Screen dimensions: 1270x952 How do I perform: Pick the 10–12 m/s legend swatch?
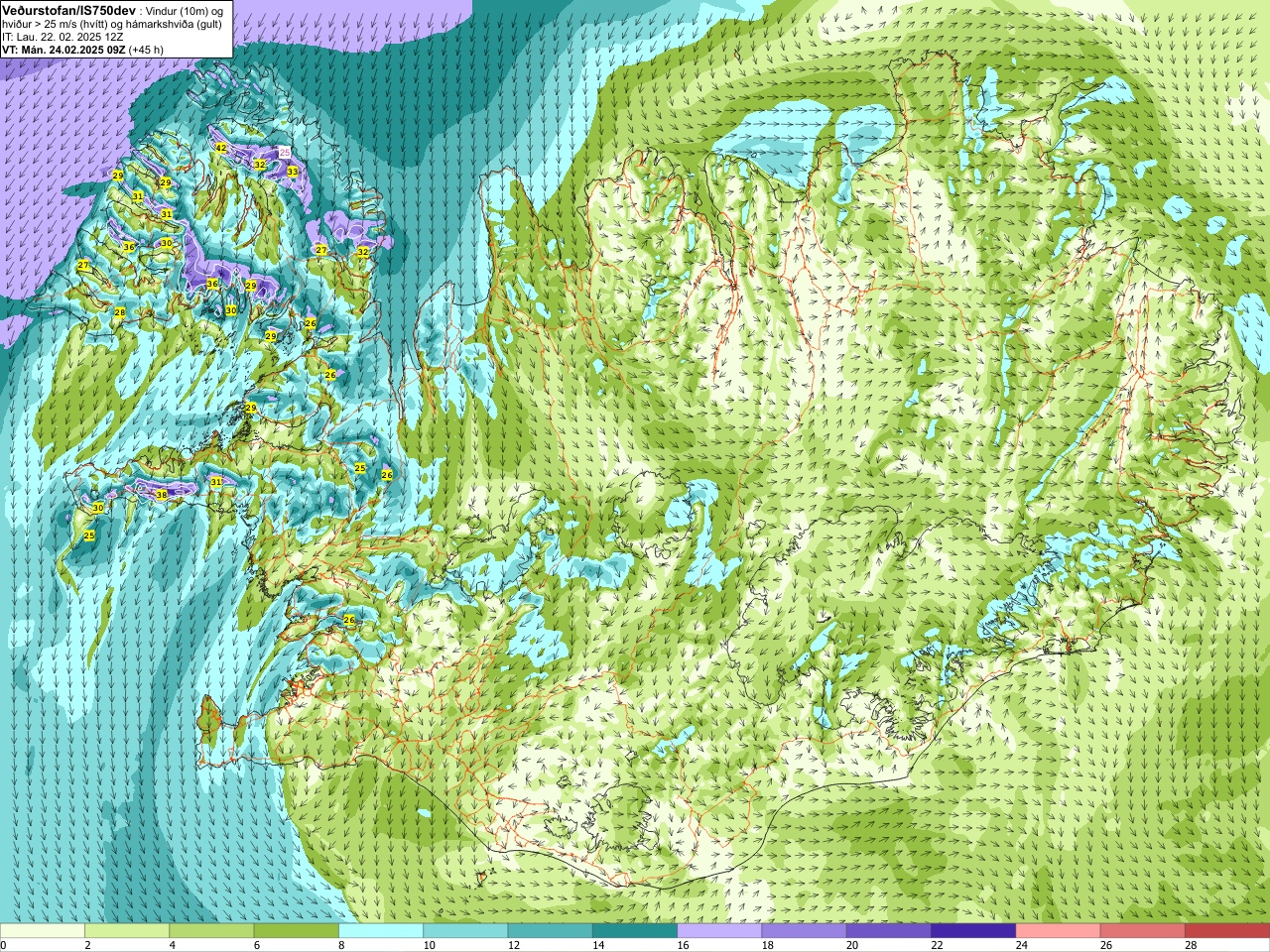pyautogui.click(x=465, y=931)
